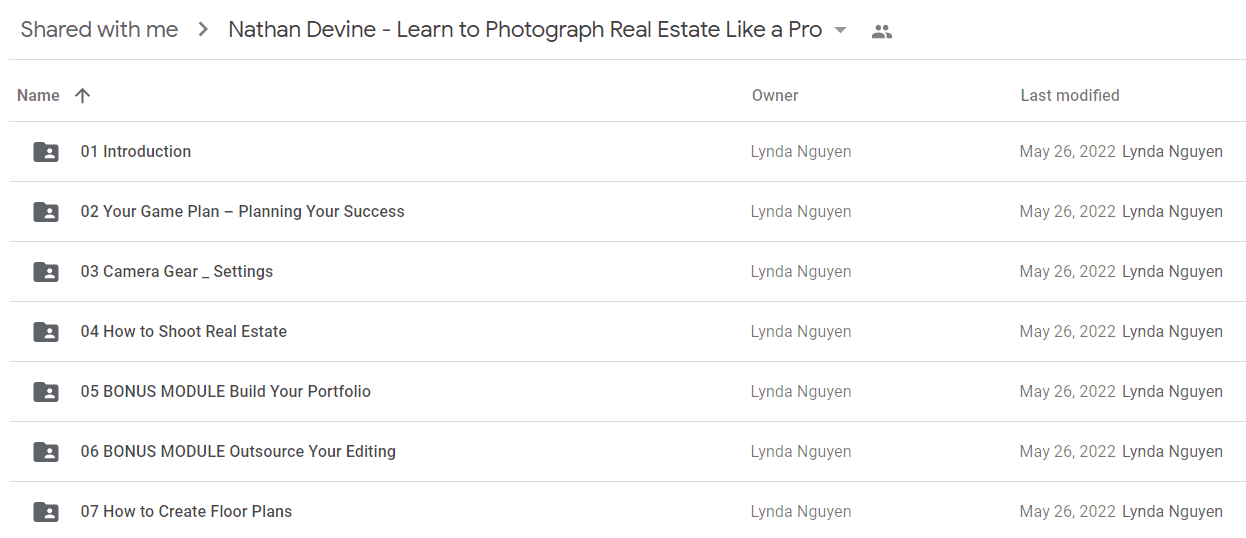Click the shared folder icon for 01 Introduction

tap(46, 152)
